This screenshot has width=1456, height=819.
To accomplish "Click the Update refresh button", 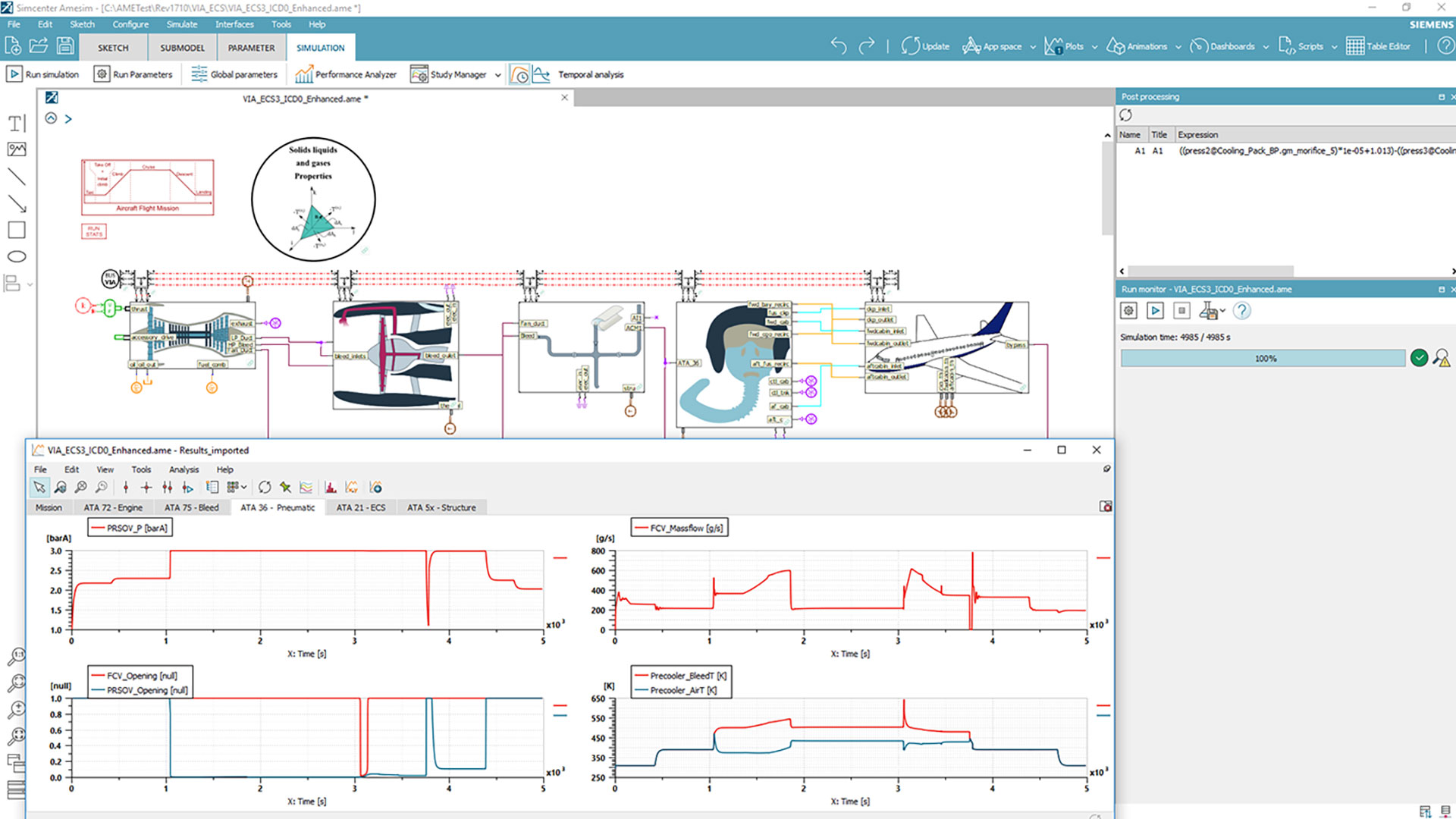I will [x=925, y=46].
